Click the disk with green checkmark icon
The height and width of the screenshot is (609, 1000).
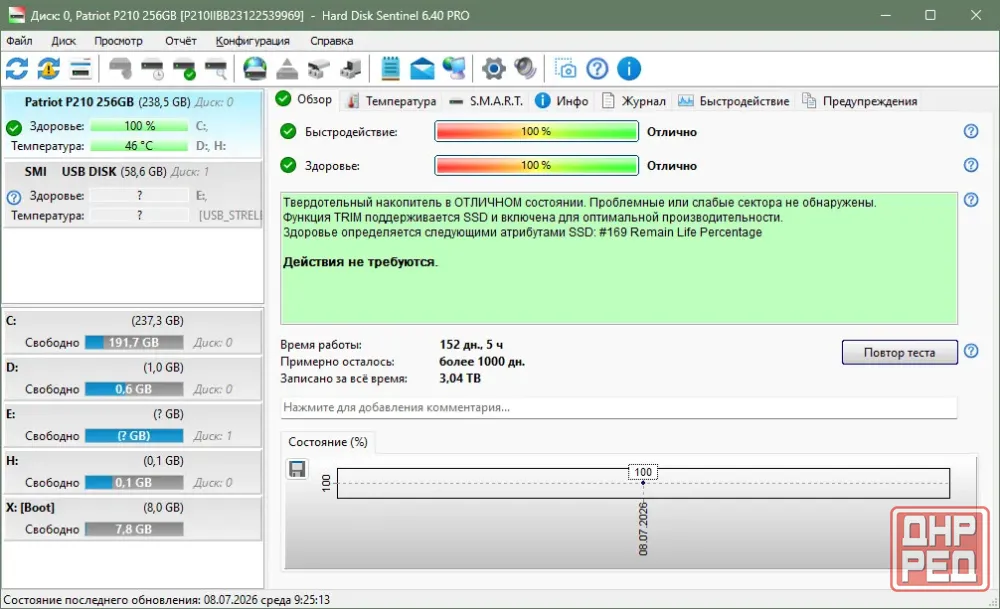click(x=184, y=69)
